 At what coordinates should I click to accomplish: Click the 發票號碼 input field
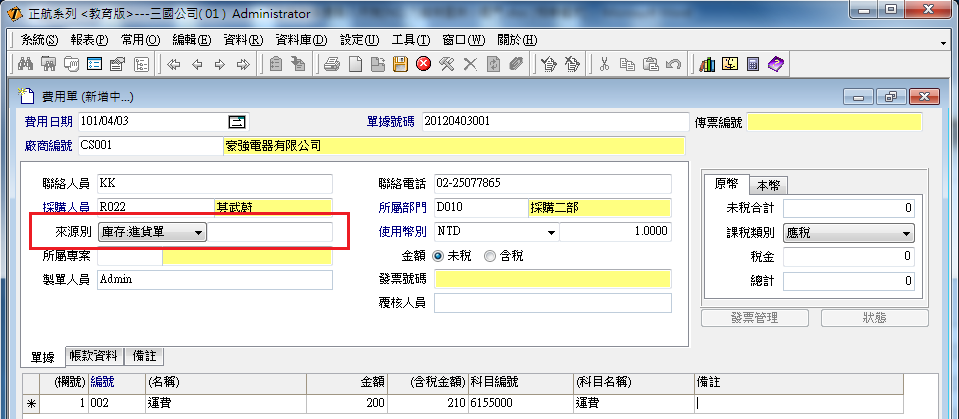(x=552, y=279)
